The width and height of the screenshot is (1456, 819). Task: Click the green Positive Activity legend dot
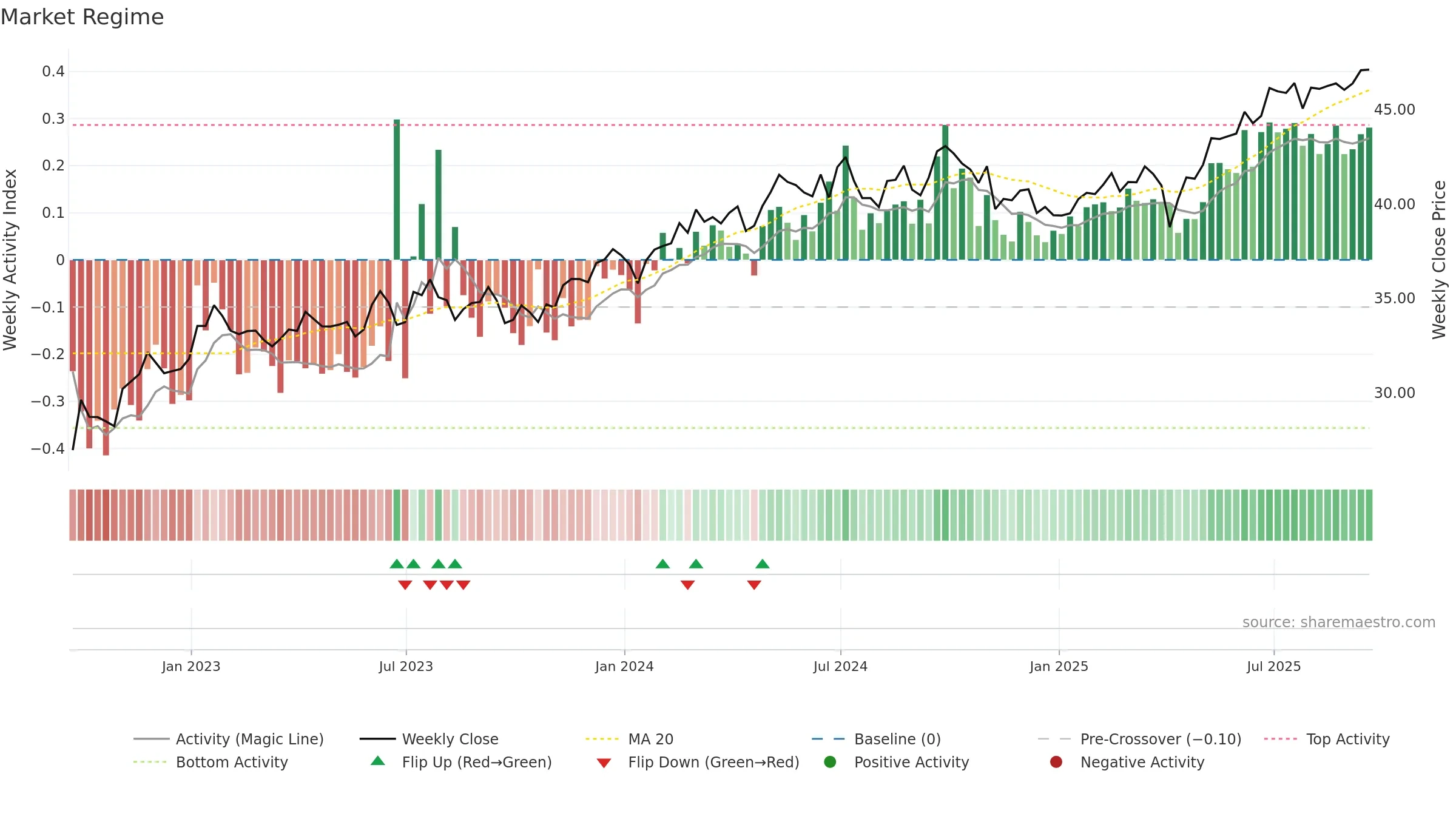(830, 762)
